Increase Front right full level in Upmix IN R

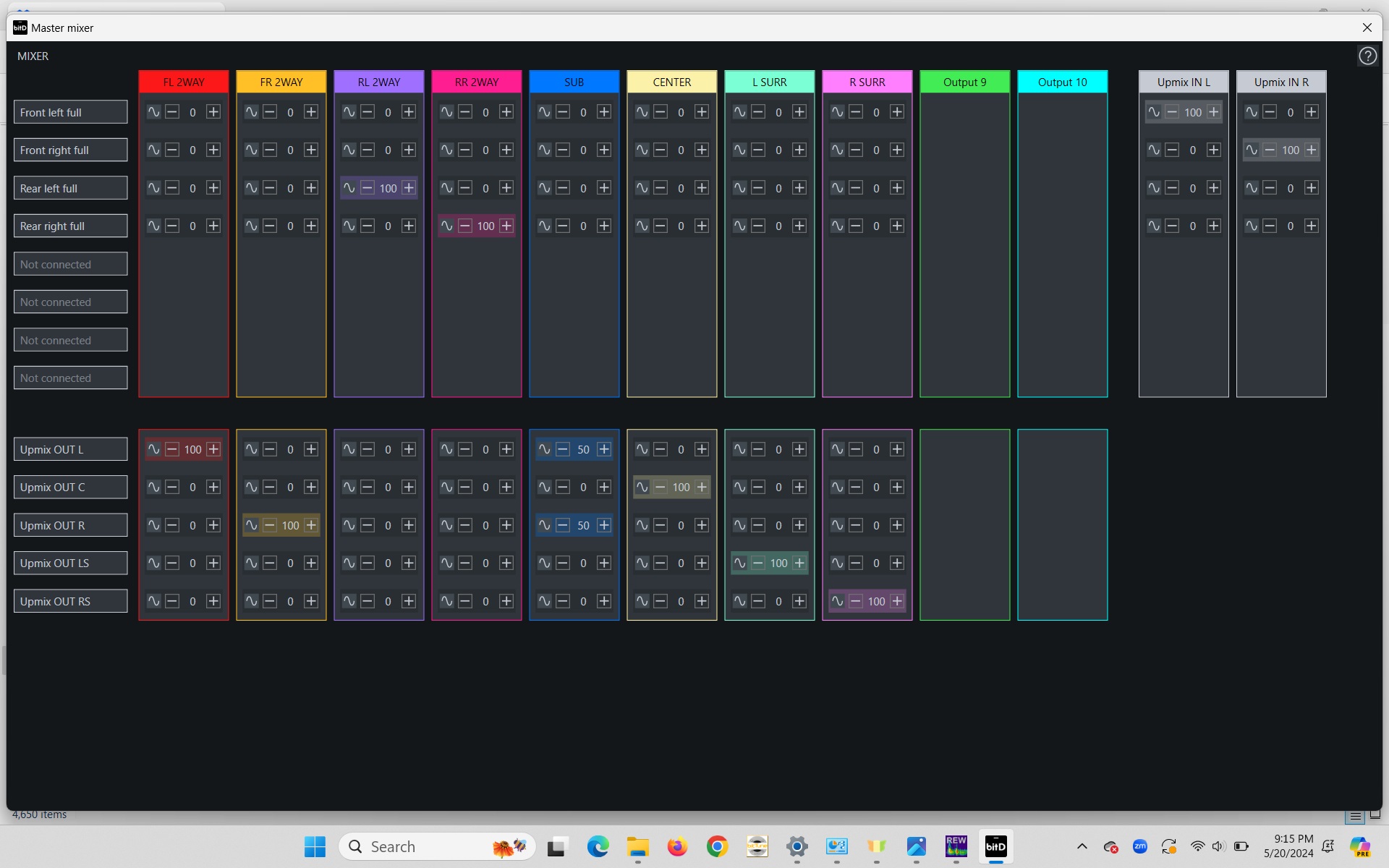click(1312, 150)
